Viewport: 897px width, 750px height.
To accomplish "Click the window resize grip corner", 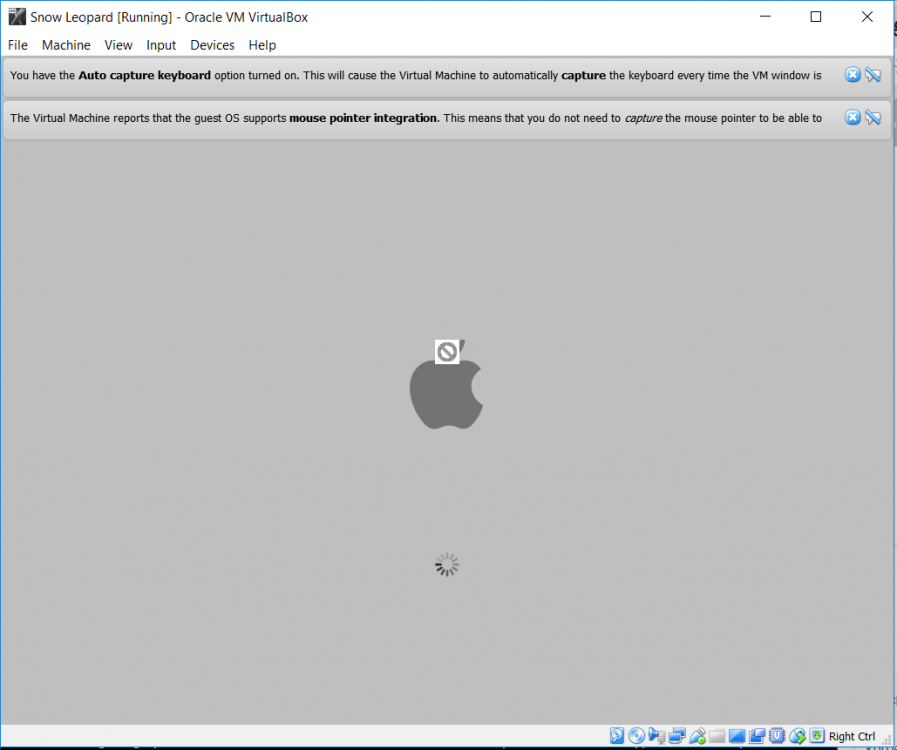I will (x=887, y=740).
